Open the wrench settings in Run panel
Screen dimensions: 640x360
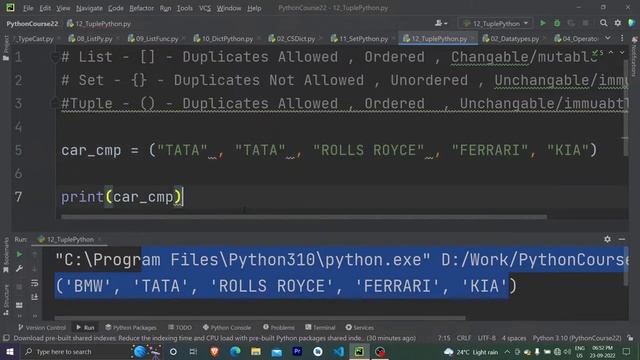[19, 269]
